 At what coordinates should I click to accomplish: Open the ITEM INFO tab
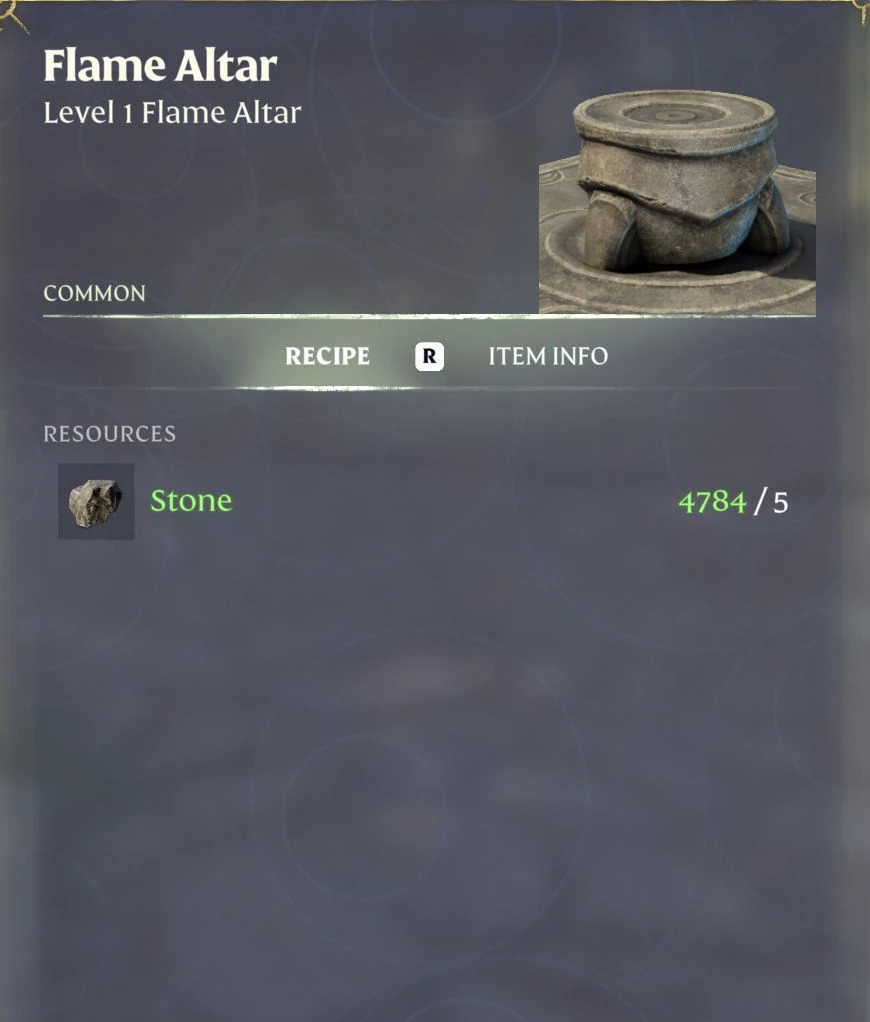tap(548, 356)
